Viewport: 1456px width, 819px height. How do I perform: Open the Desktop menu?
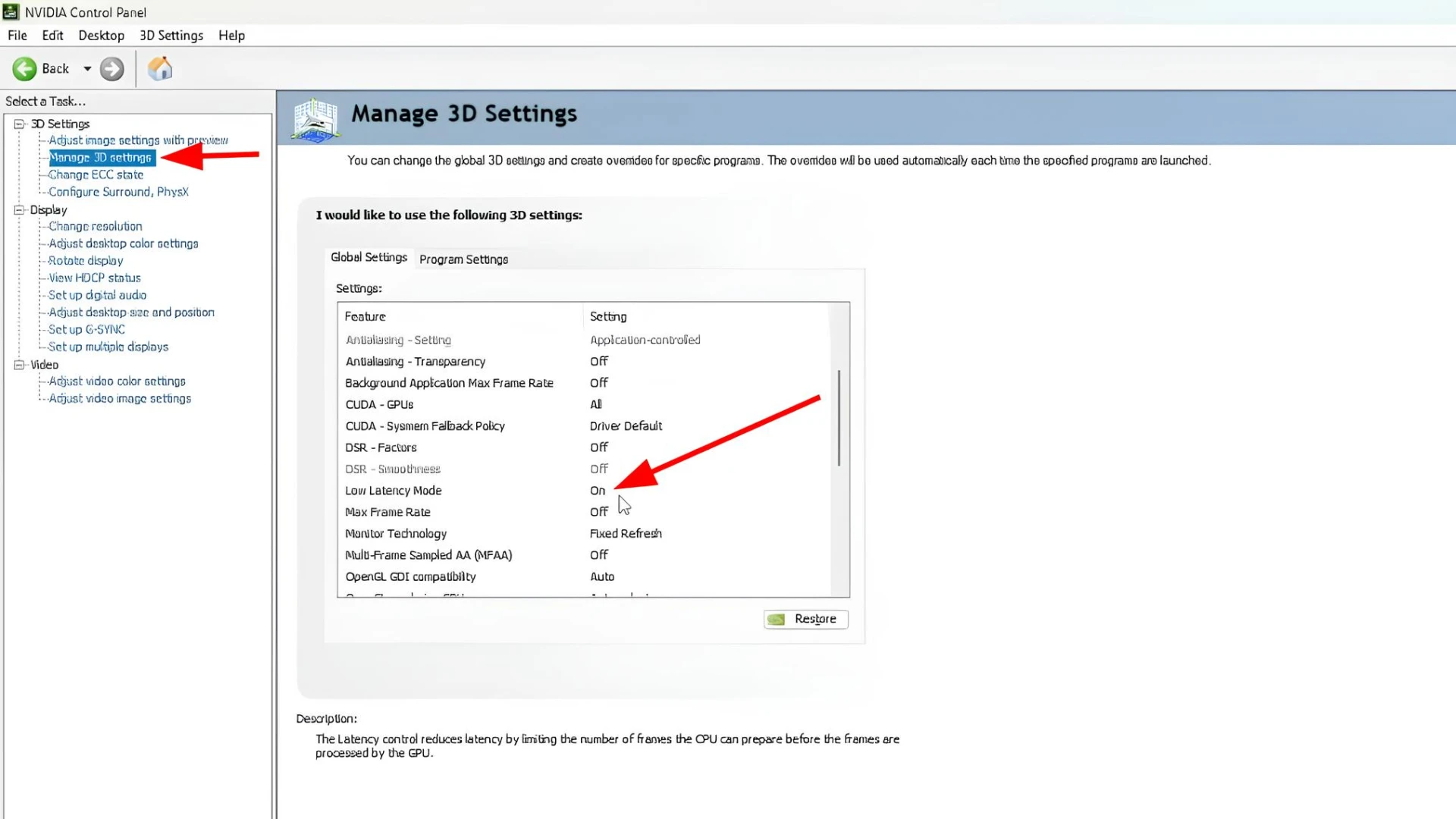pyautogui.click(x=101, y=36)
